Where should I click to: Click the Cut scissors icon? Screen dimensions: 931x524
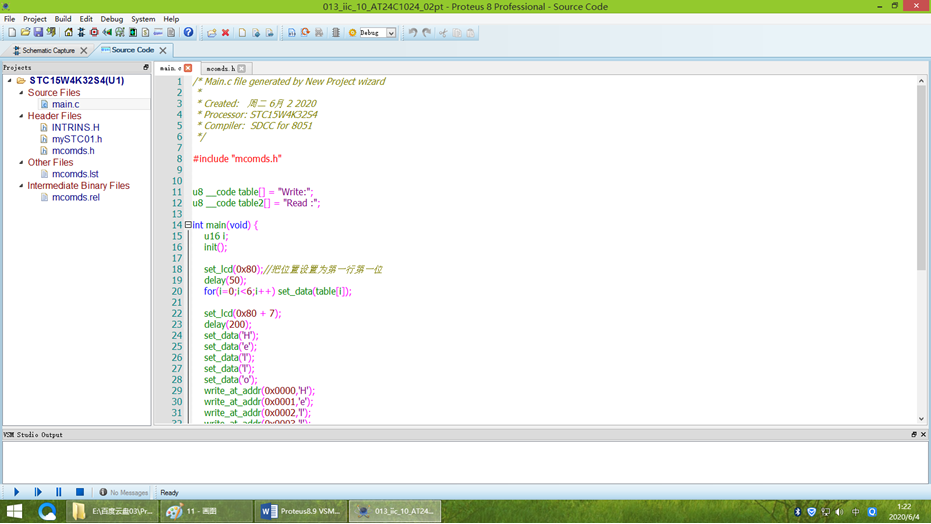pyautogui.click(x=443, y=33)
